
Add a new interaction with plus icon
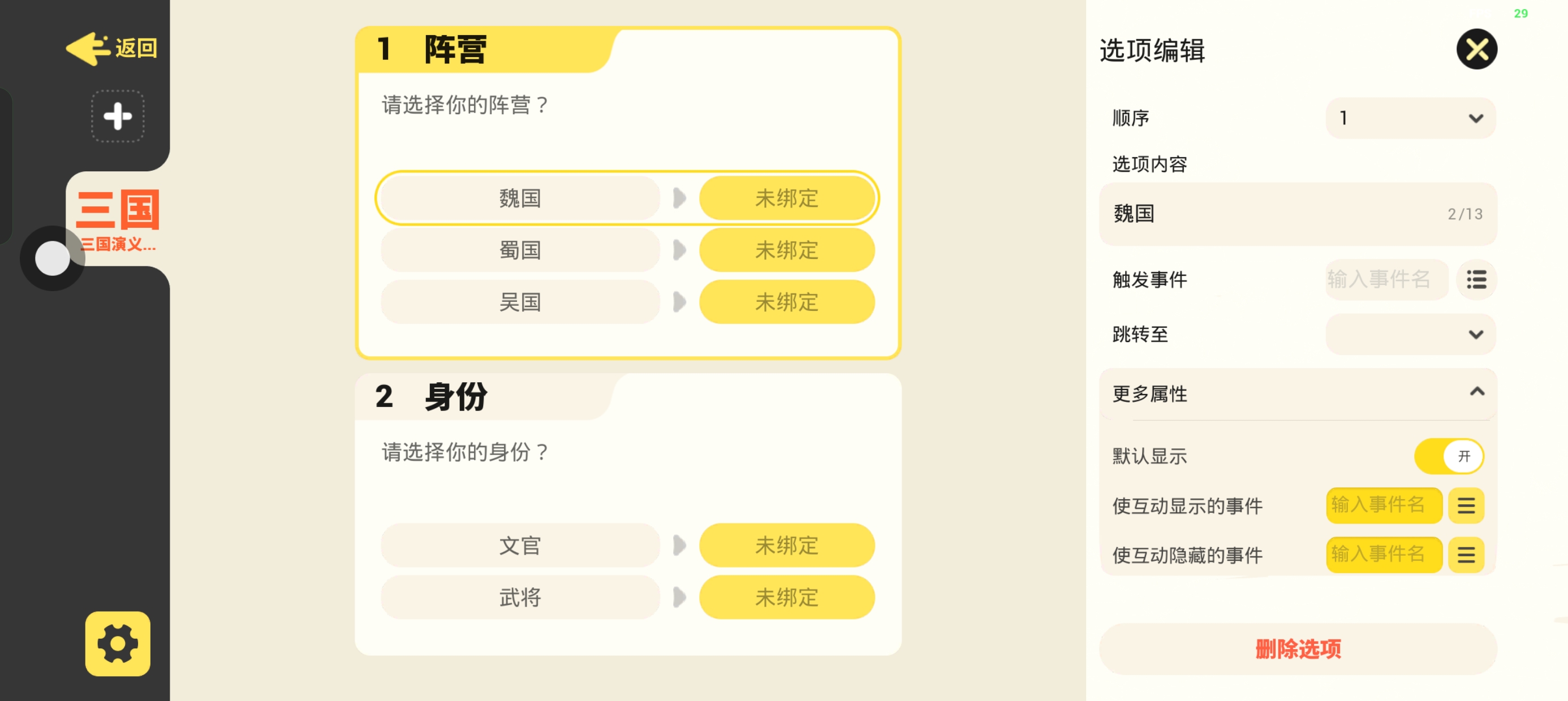(x=118, y=116)
